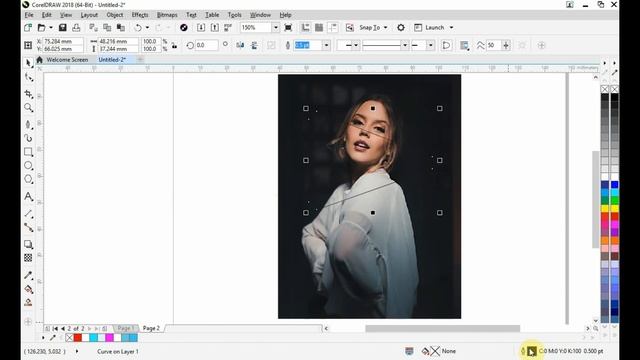Viewport: 640px width, 360px height.
Task: Click the Print icon
Action: pyautogui.click(x=76, y=27)
